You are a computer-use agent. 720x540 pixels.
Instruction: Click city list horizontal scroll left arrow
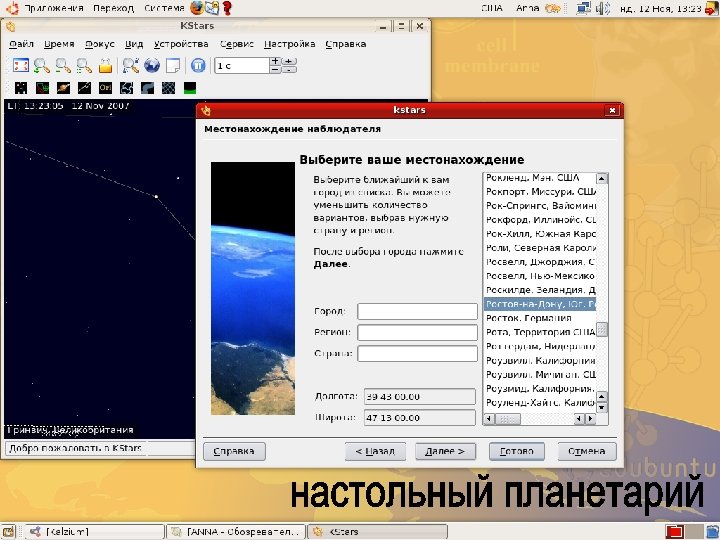489,419
